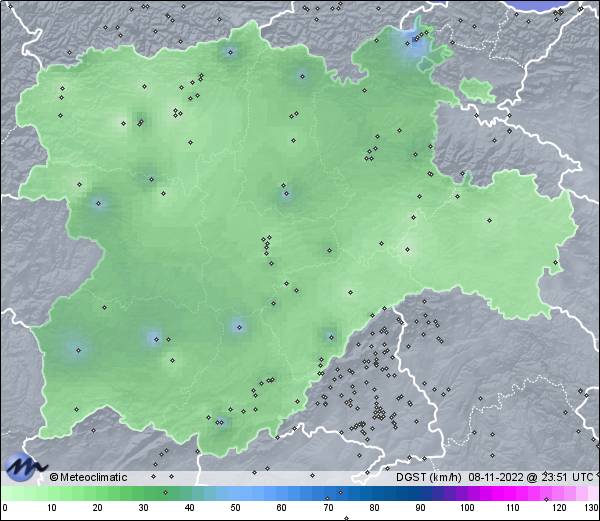This screenshot has height=521, width=600.
Task: Click the 20 scale label
Action: click(98, 508)
